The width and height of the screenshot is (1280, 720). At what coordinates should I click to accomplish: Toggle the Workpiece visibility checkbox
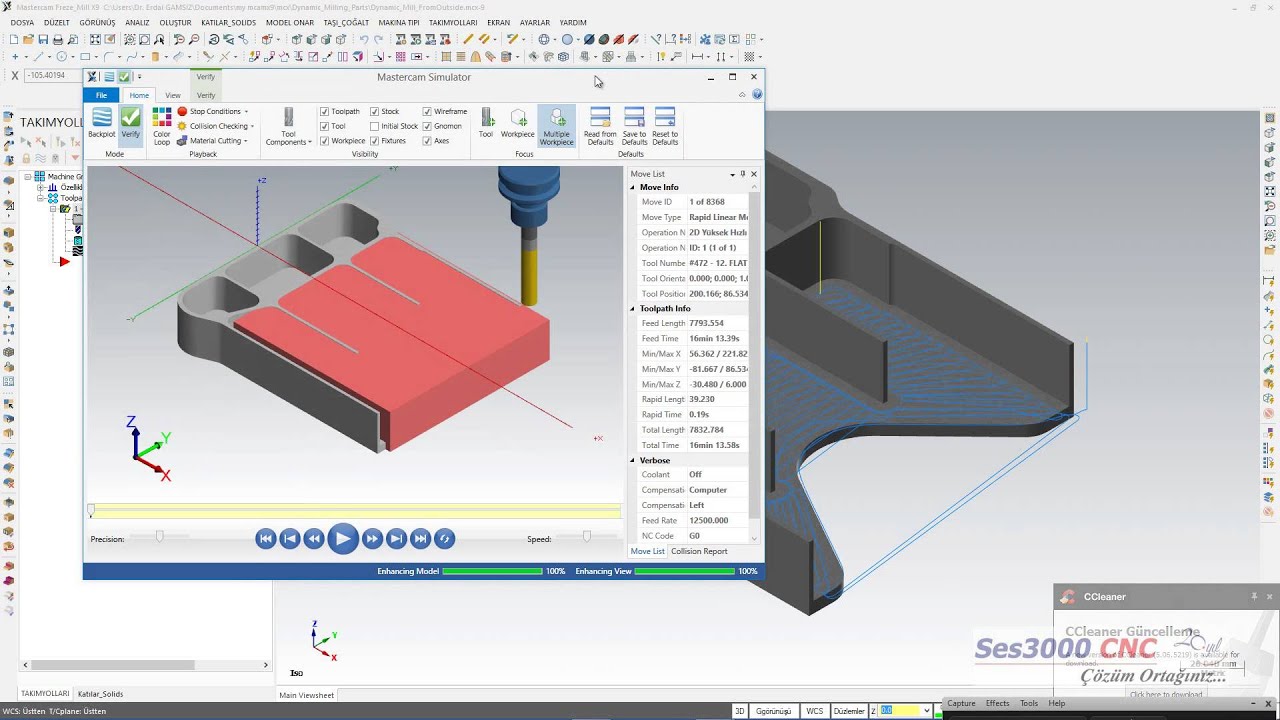click(x=324, y=141)
